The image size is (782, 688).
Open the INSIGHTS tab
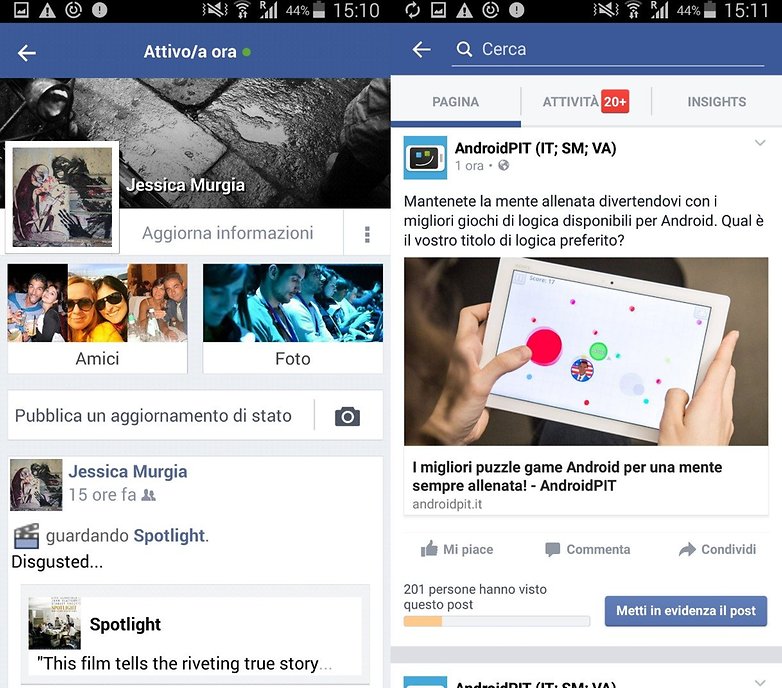[x=717, y=102]
